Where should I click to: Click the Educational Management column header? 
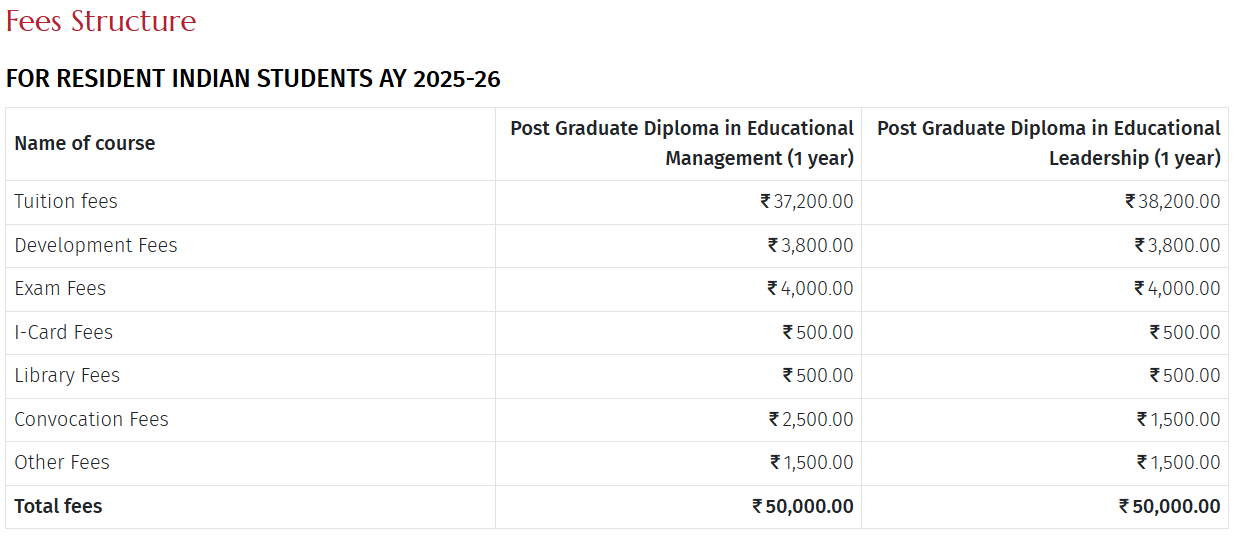pos(682,143)
